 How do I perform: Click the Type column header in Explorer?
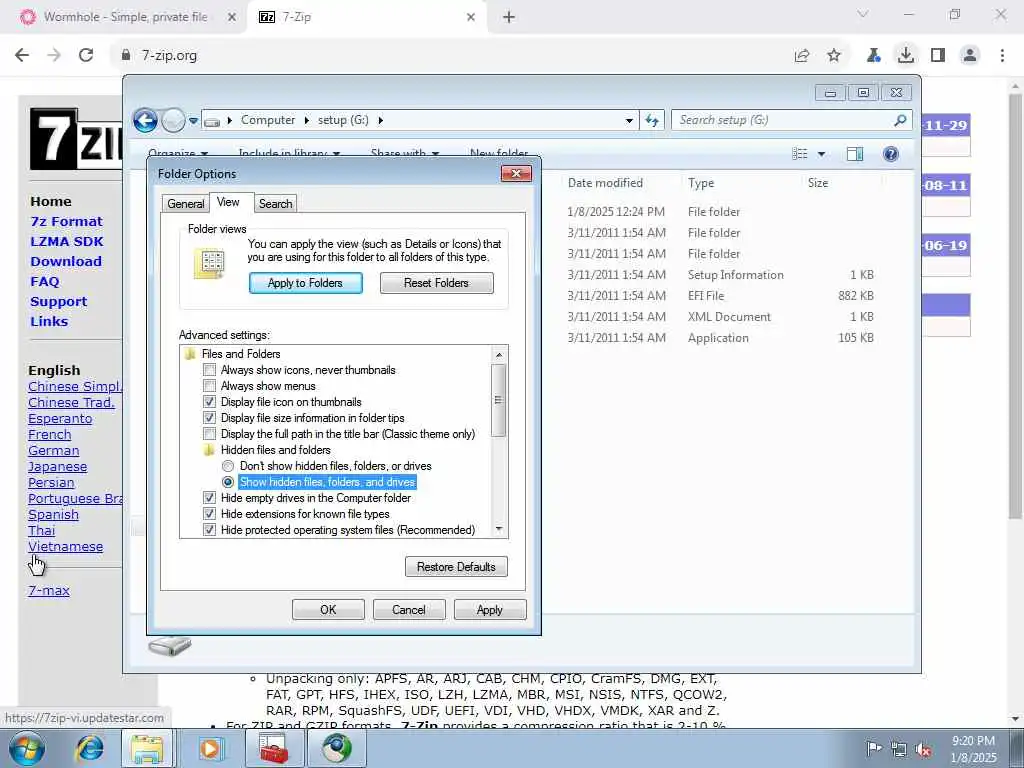[x=701, y=183]
